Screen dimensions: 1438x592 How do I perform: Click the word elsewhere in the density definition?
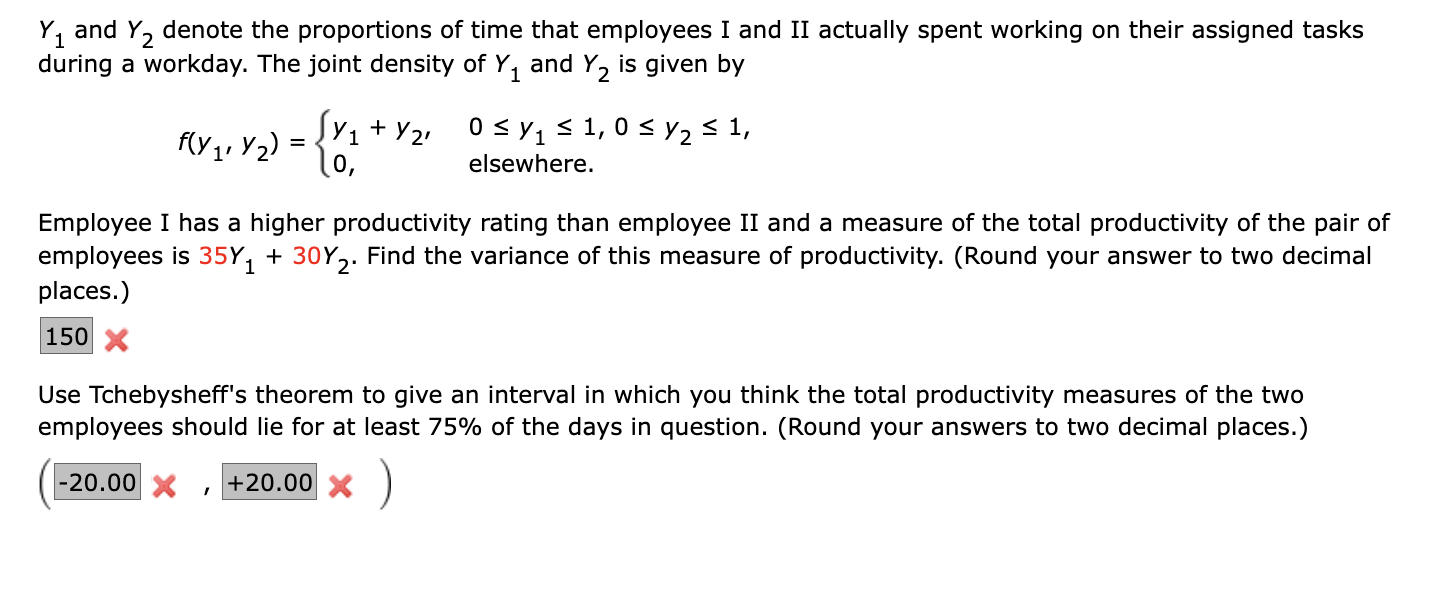[x=529, y=164]
